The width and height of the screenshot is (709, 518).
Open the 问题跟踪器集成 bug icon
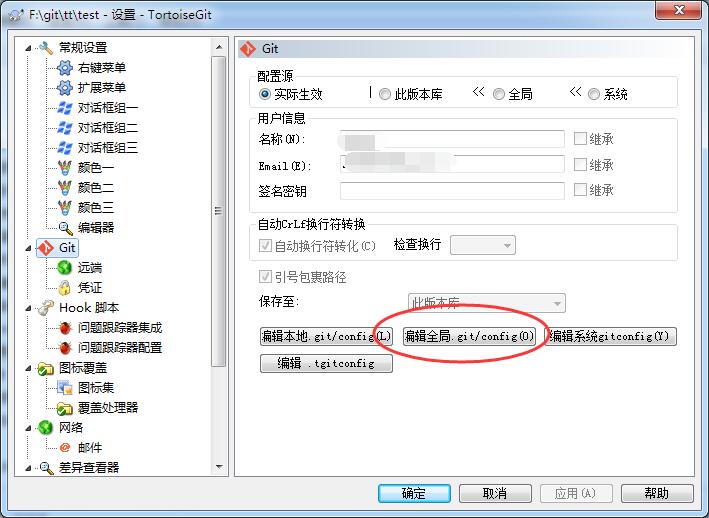pyautogui.click(x=65, y=328)
